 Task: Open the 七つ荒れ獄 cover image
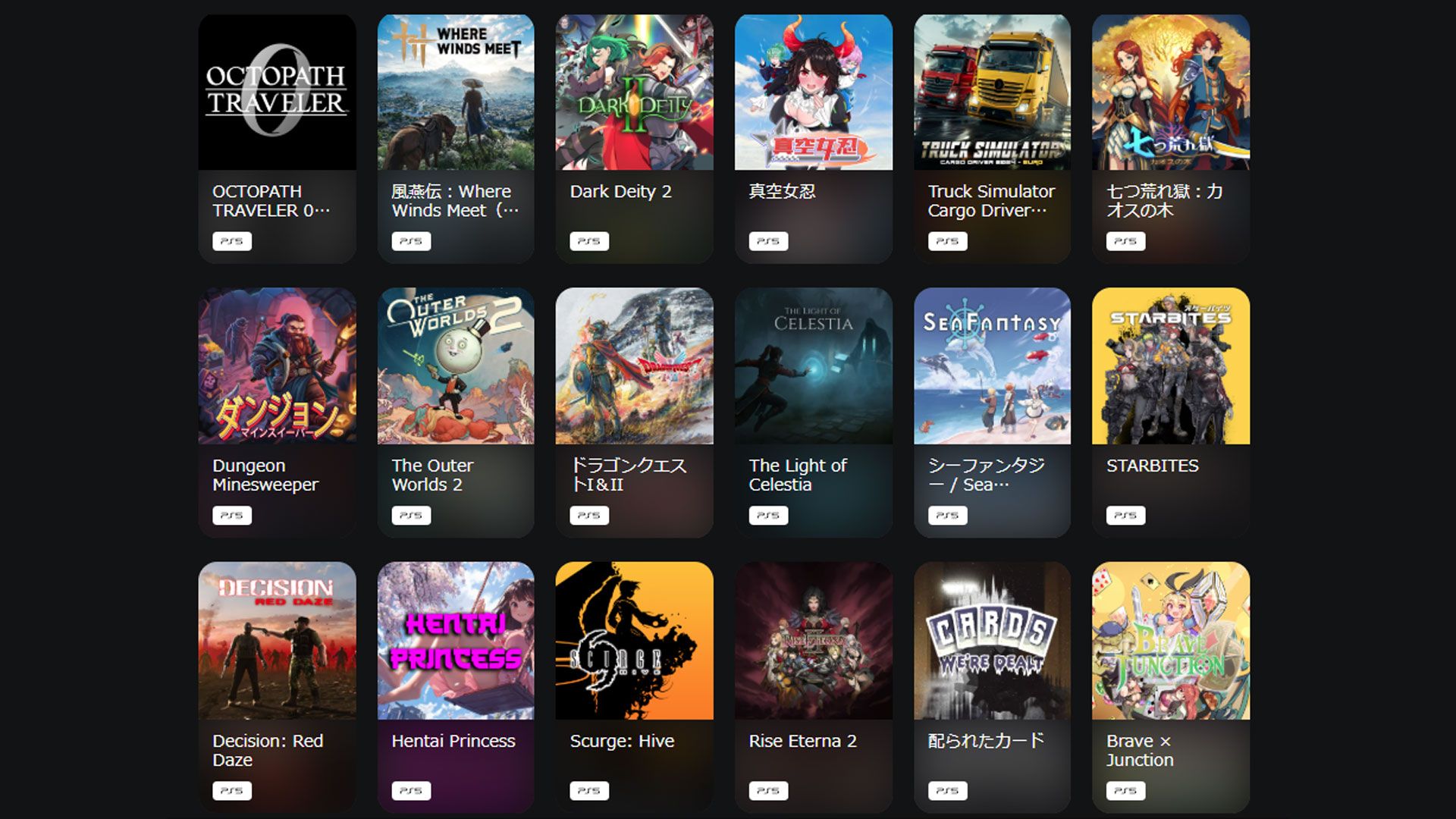point(1171,92)
